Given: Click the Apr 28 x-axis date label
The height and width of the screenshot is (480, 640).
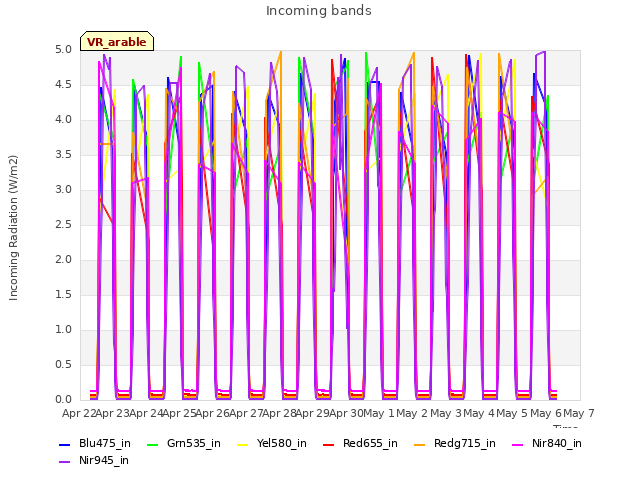Looking at the screenshot, I should tap(280, 414).
